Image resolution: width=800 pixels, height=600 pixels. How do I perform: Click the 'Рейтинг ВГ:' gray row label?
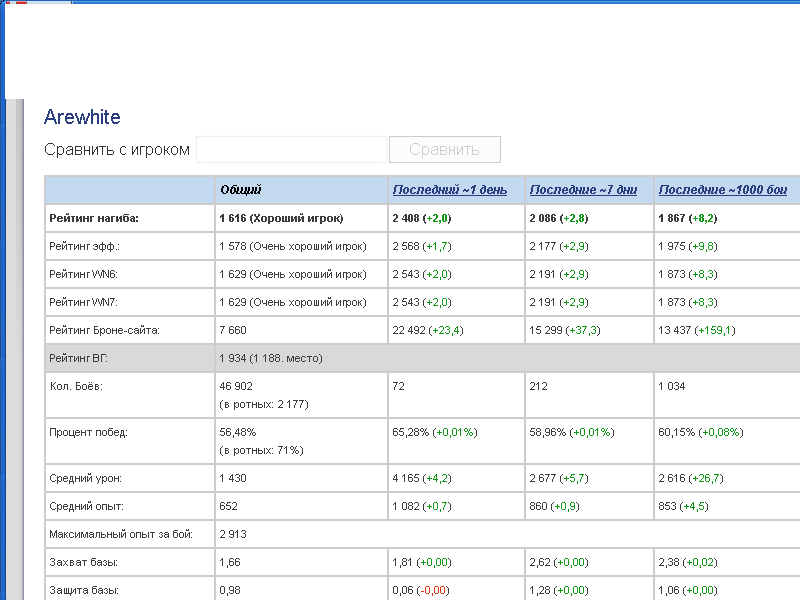(x=82, y=358)
